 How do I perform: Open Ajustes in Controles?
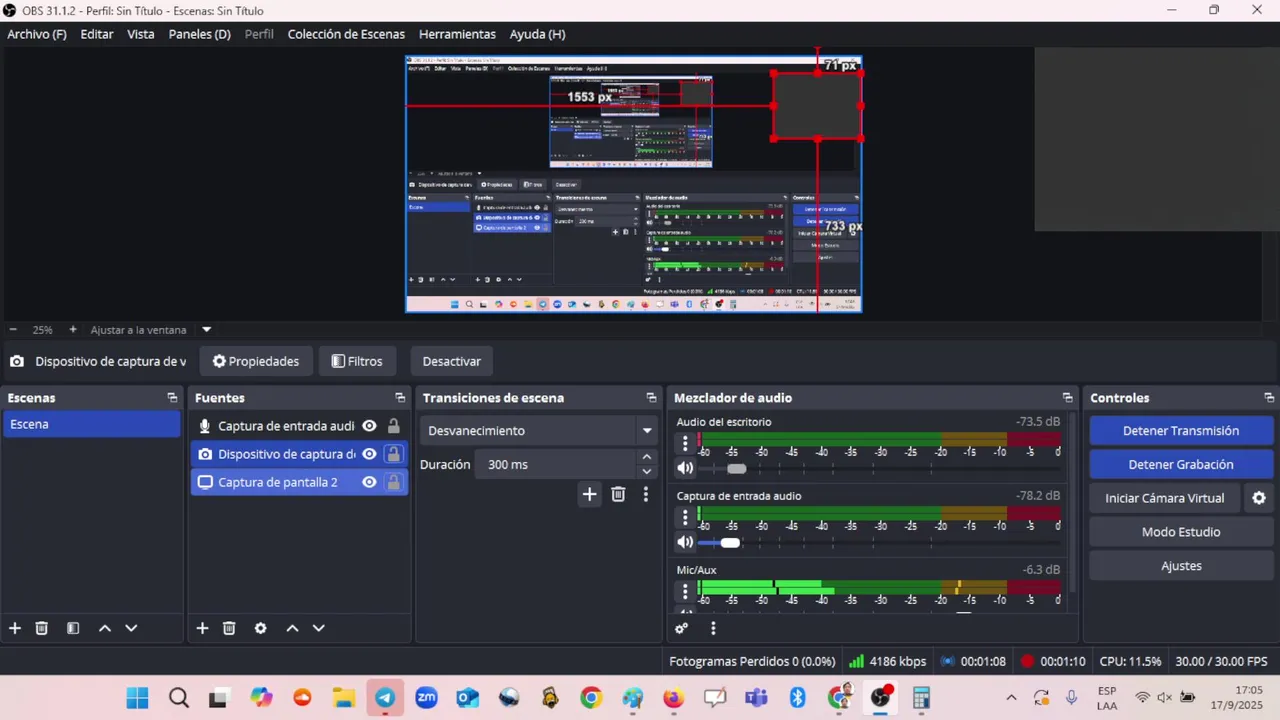coord(1181,566)
